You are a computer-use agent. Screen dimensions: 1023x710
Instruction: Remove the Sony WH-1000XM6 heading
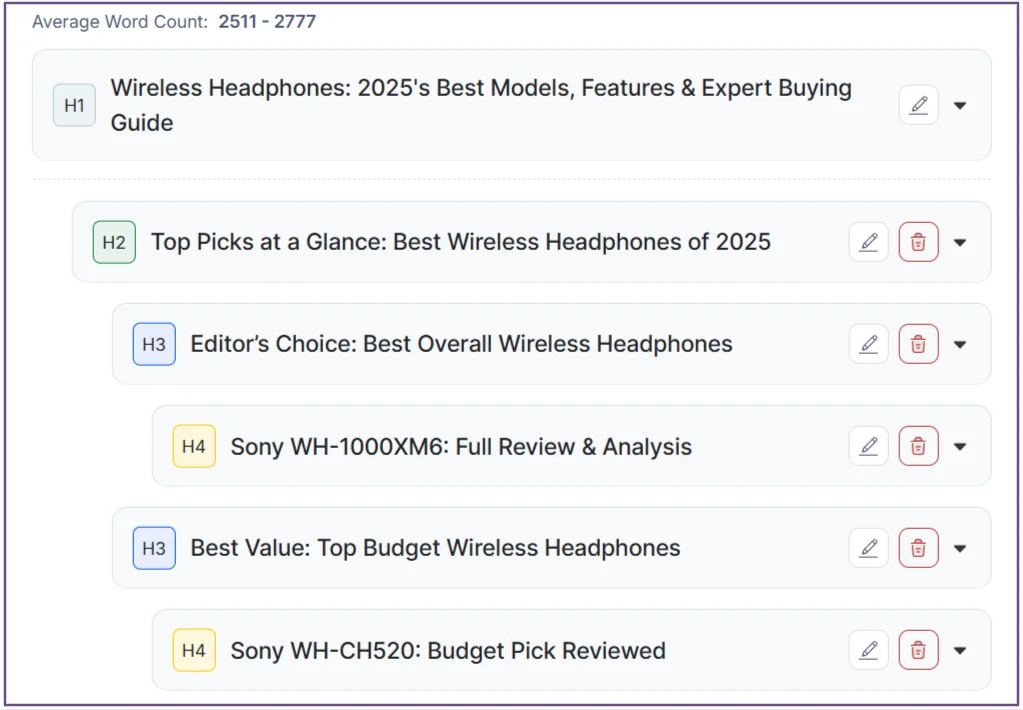[918, 446]
